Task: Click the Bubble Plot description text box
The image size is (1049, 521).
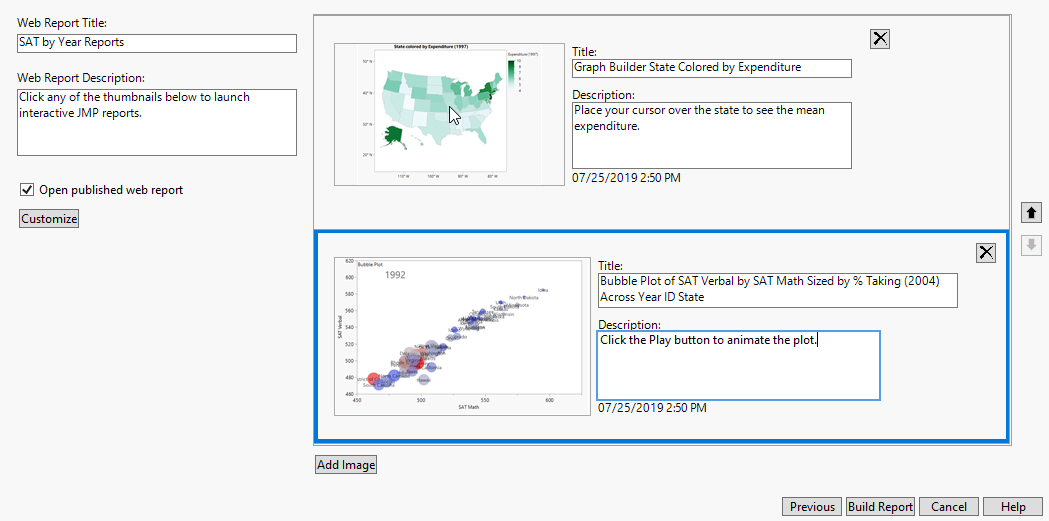Action: pos(739,365)
